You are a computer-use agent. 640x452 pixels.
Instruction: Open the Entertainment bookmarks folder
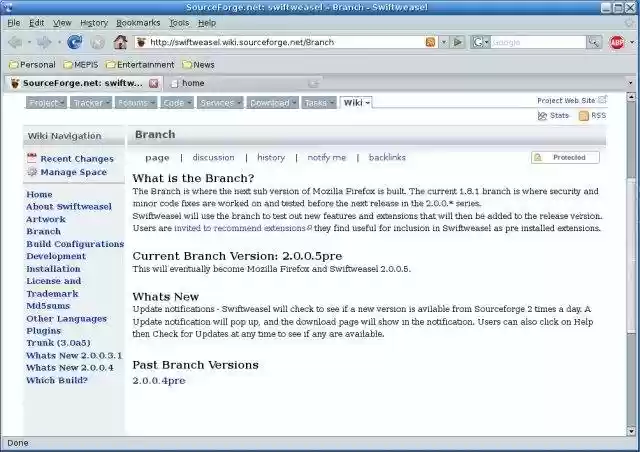[140, 65]
